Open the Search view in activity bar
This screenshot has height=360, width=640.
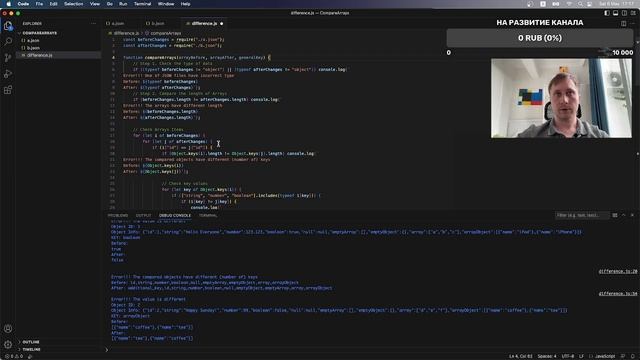[8, 41]
